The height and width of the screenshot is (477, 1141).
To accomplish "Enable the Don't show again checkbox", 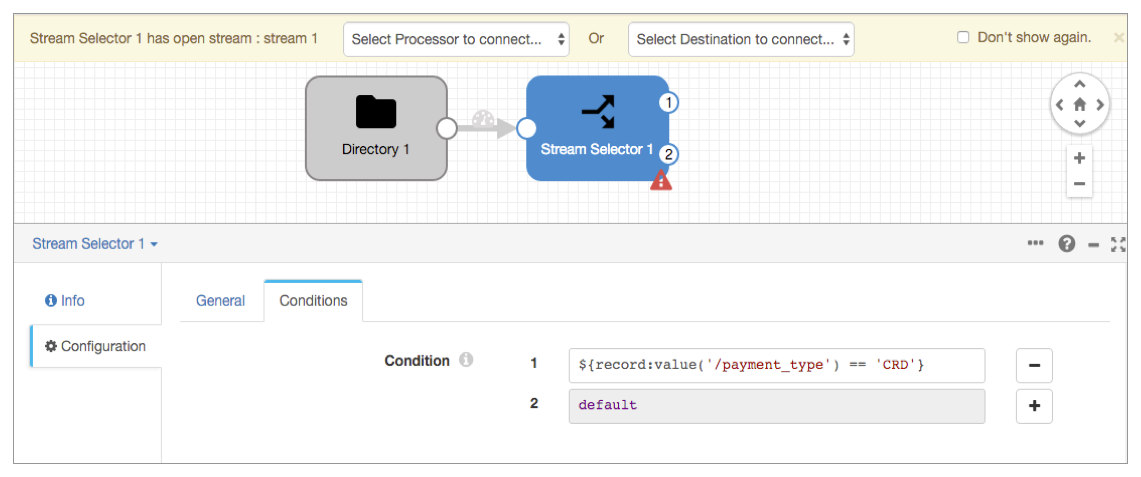I will point(963,38).
